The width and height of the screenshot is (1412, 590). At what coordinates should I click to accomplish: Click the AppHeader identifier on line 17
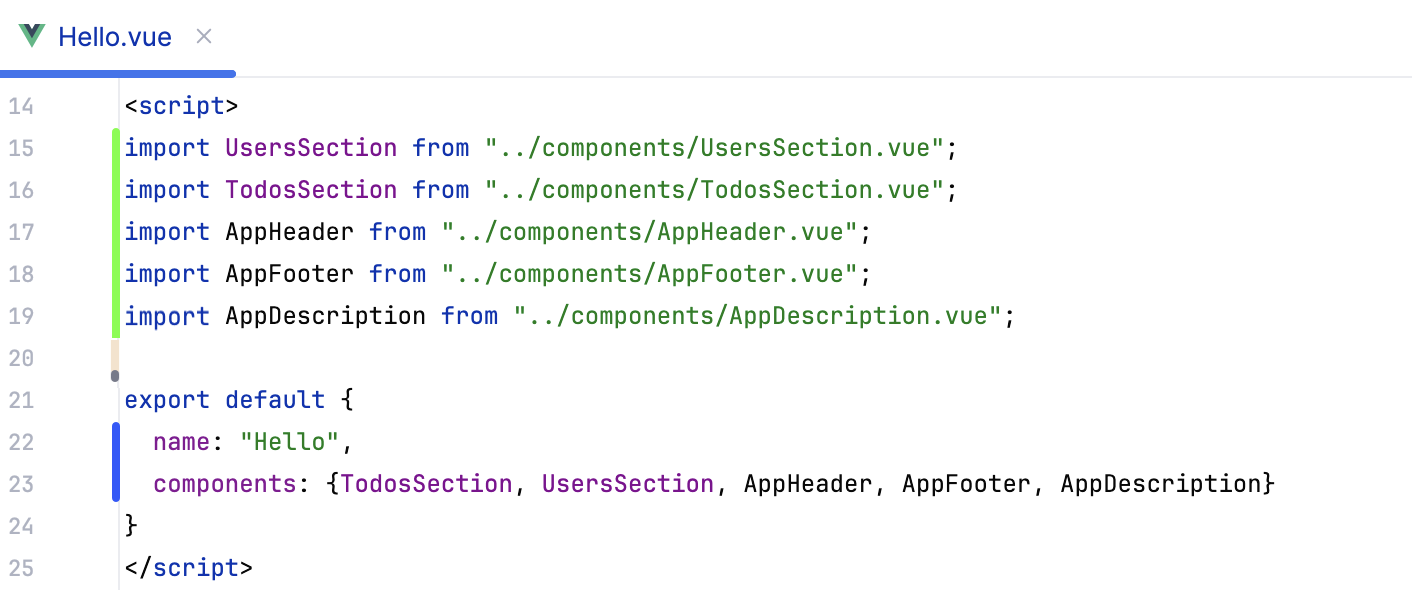pyautogui.click(x=289, y=231)
